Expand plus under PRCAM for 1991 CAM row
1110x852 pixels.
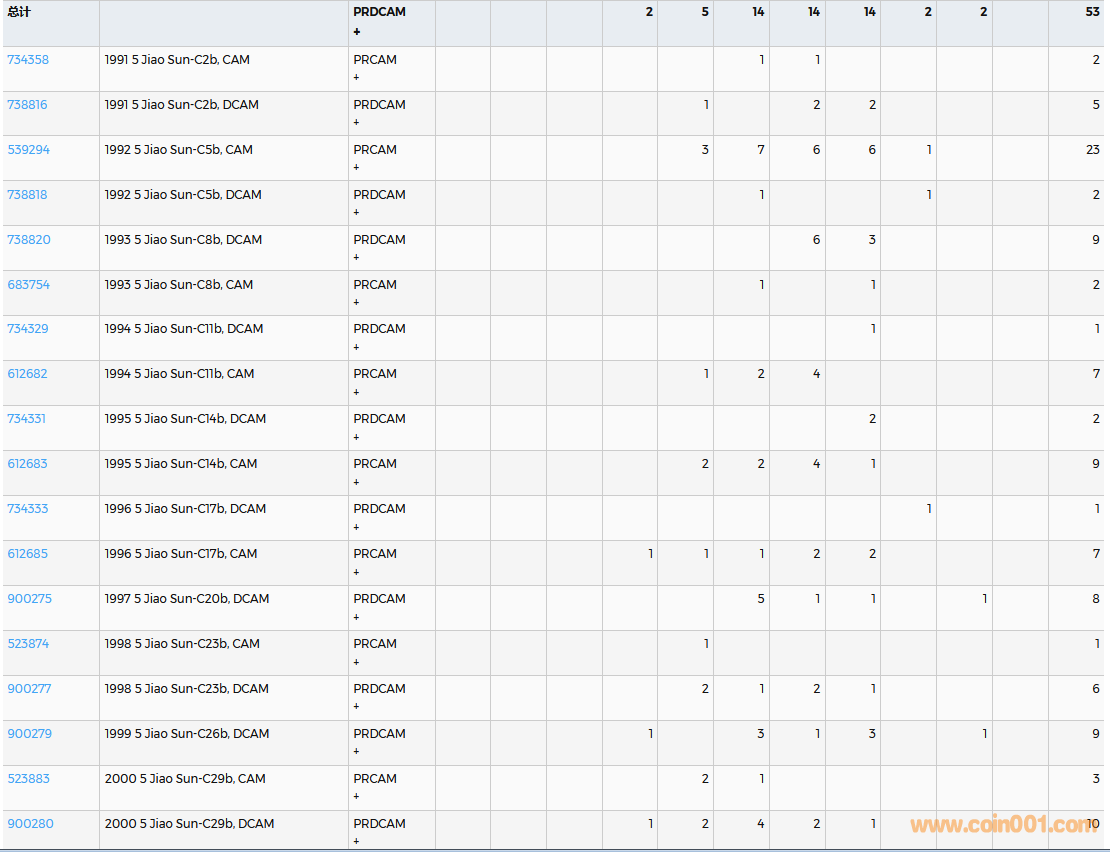click(356, 77)
